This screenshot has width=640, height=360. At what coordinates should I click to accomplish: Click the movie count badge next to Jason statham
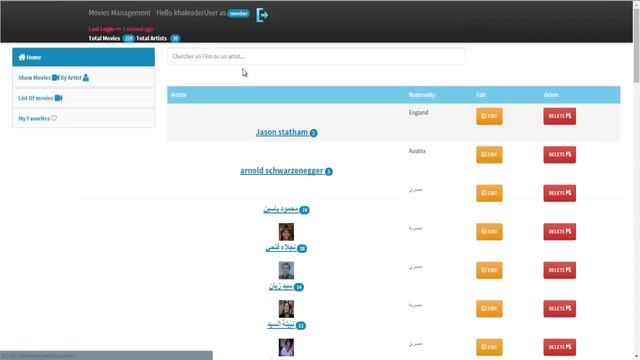(313, 133)
